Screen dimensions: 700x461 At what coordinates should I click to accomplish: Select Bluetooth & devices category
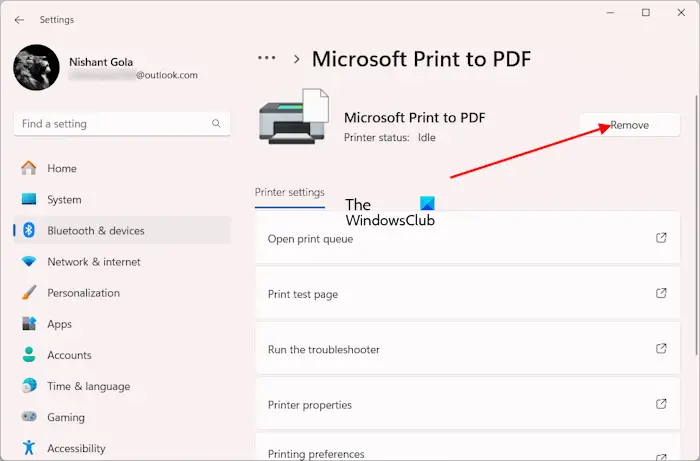[122, 230]
